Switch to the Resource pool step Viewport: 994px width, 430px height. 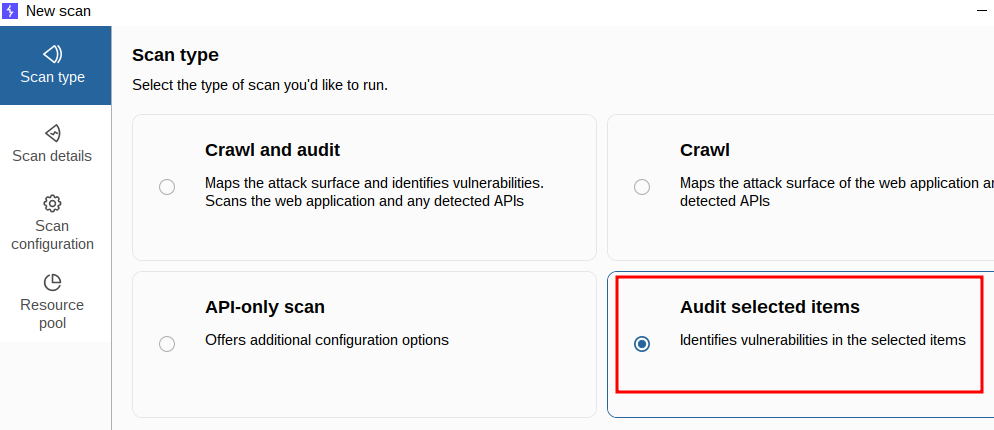52,302
